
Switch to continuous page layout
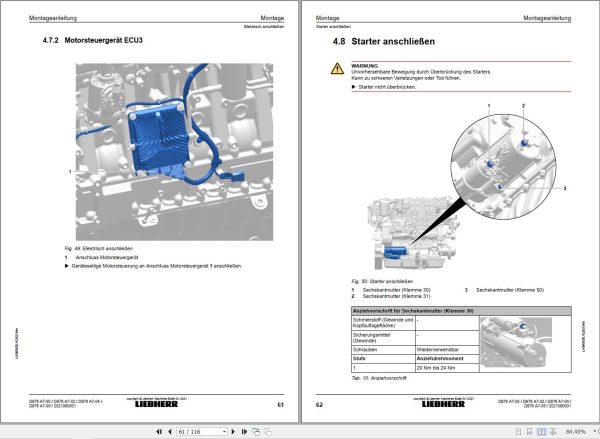pos(529,431)
